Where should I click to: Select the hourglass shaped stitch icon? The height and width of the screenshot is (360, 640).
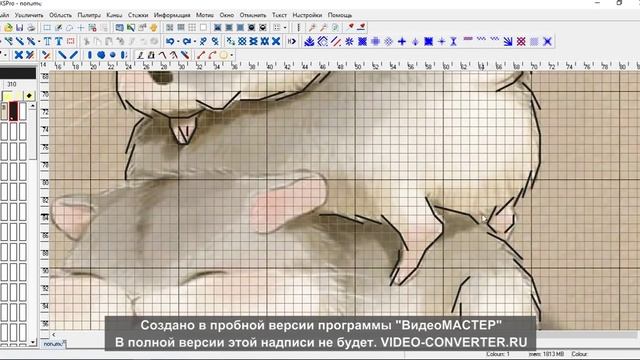[x=453, y=41]
